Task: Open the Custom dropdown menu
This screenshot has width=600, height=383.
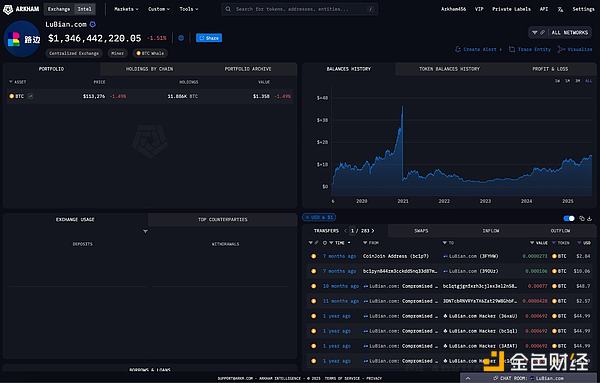Action: 159,9
